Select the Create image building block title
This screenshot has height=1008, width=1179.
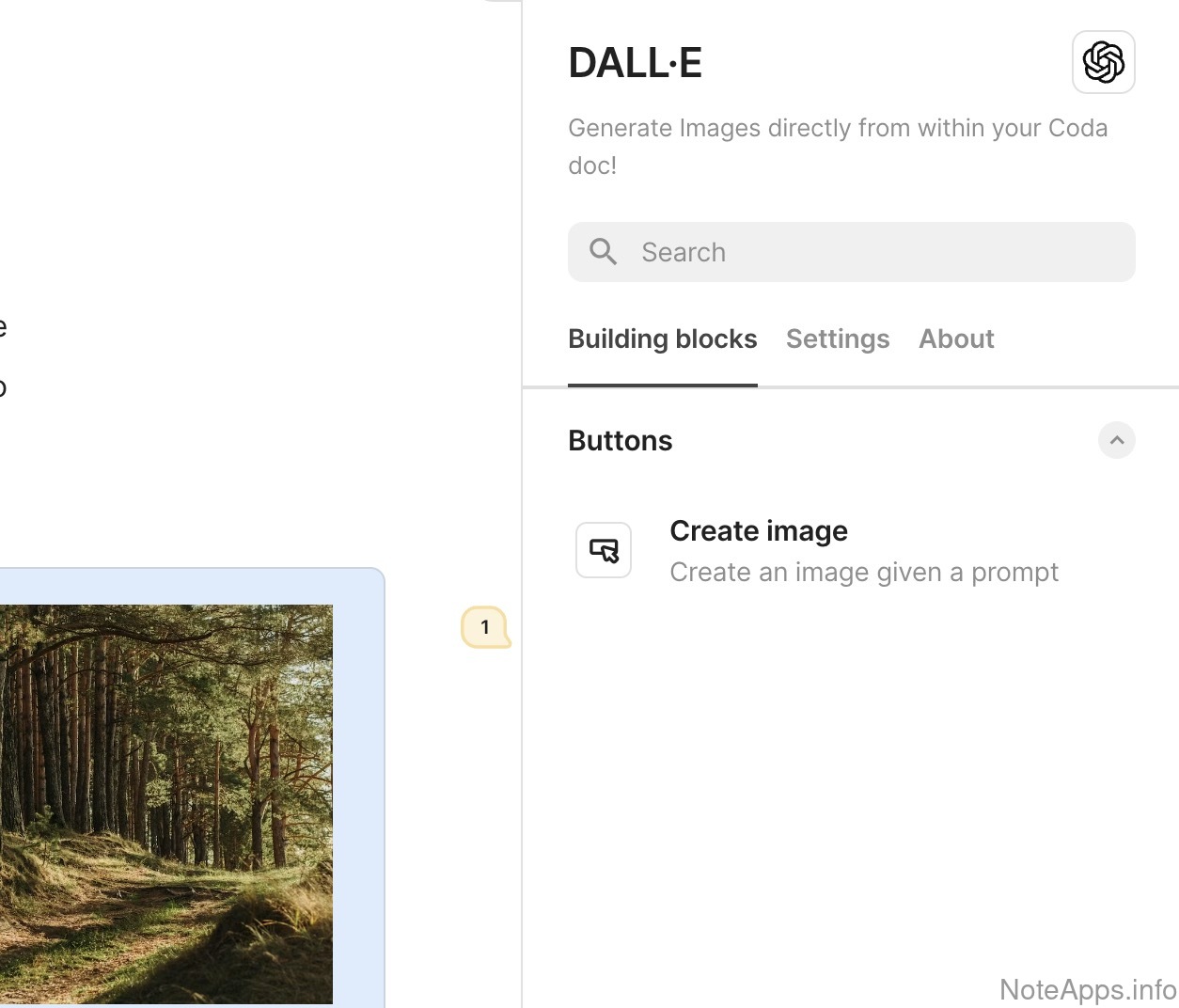[x=759, y=531]
